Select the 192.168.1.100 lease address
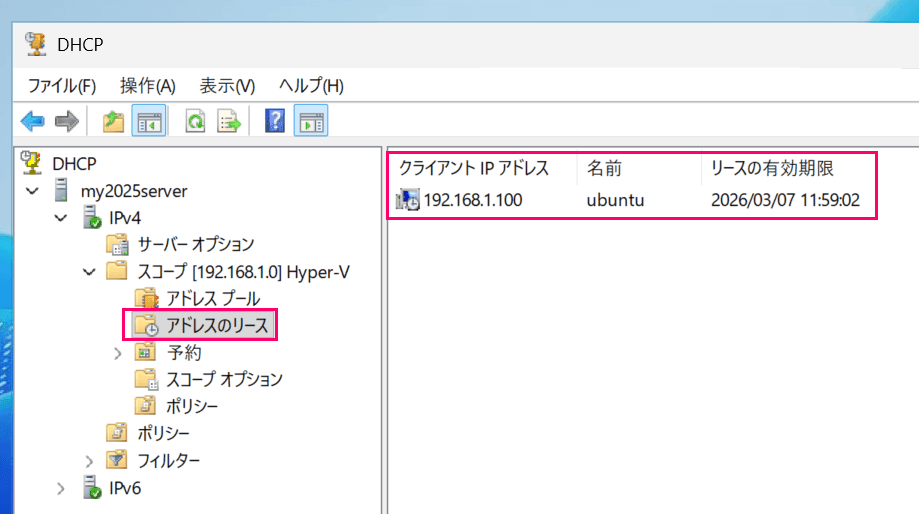 tap(473, 200)
